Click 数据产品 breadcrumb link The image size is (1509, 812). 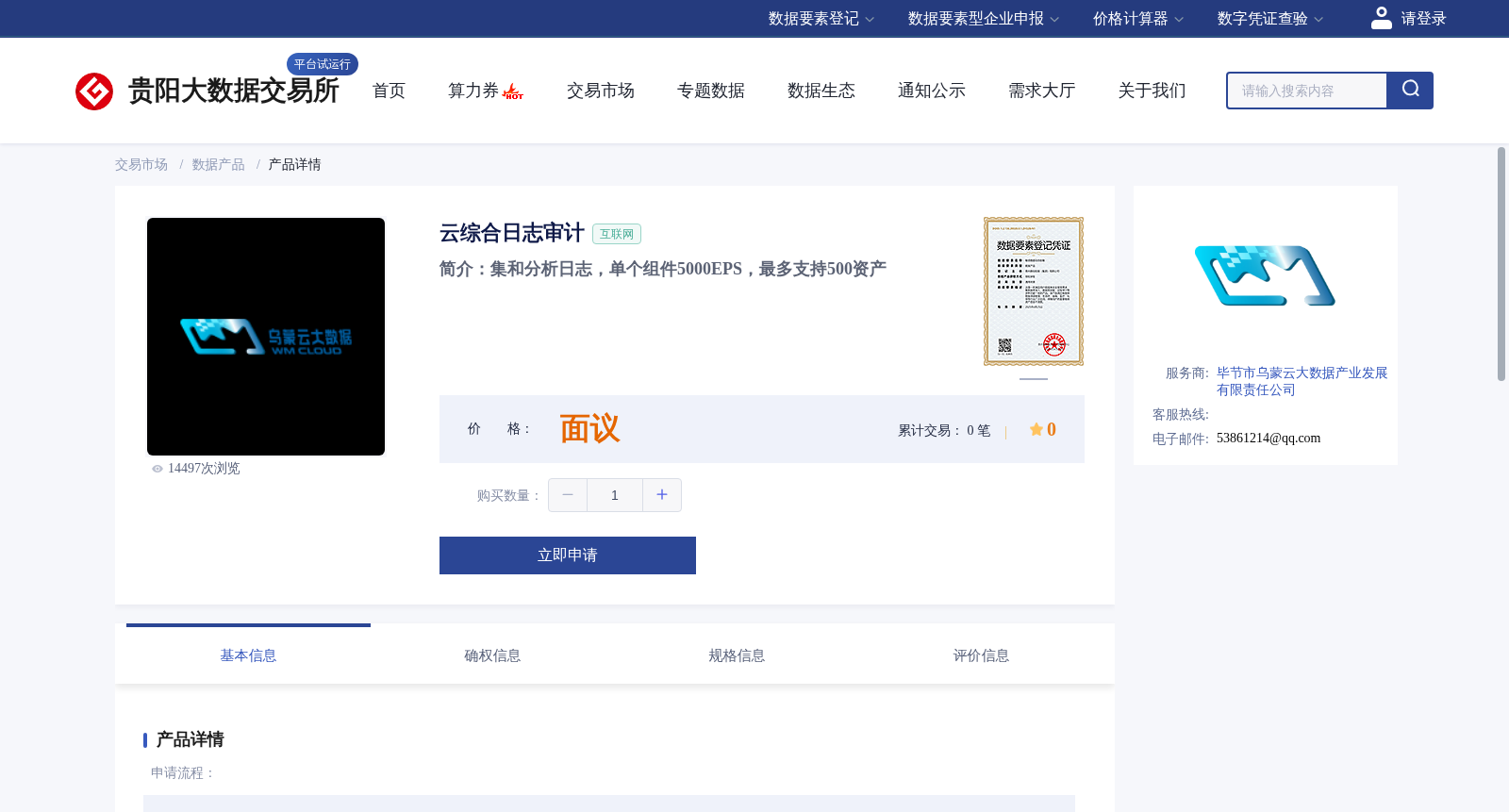click(219, 165)
